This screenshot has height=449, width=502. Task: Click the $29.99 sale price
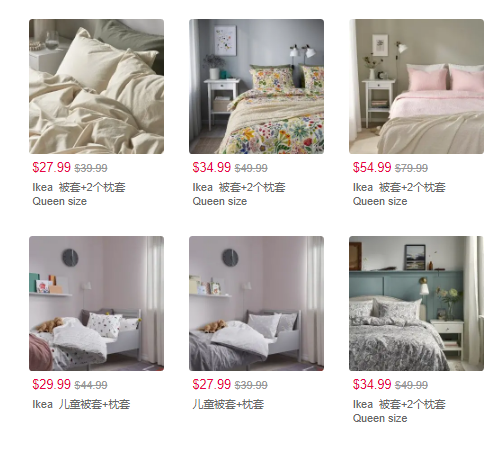[x=52, y=384]
